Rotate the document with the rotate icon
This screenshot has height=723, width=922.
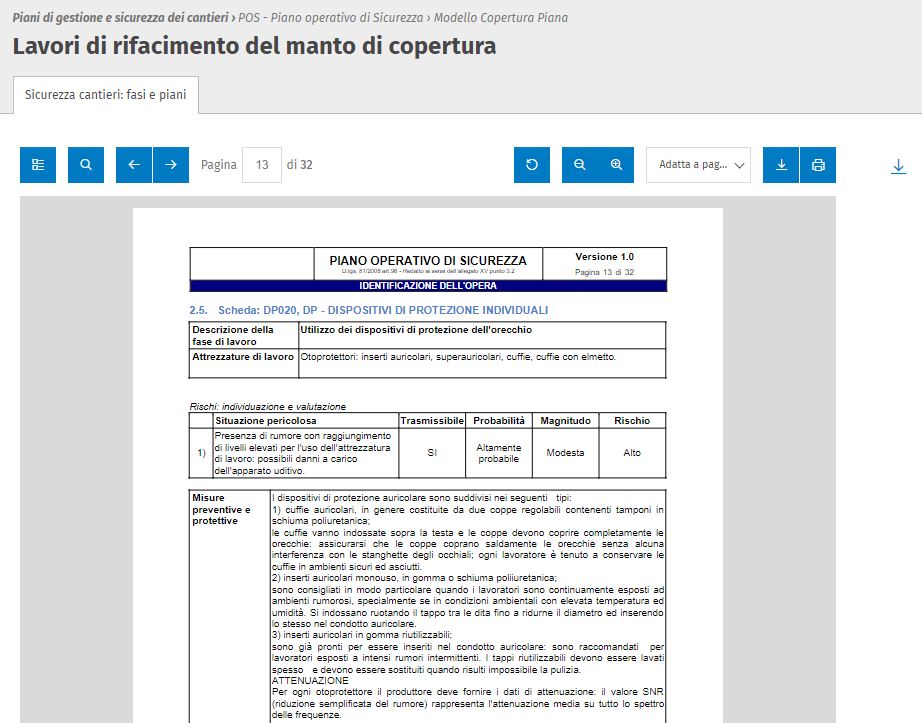532,165
